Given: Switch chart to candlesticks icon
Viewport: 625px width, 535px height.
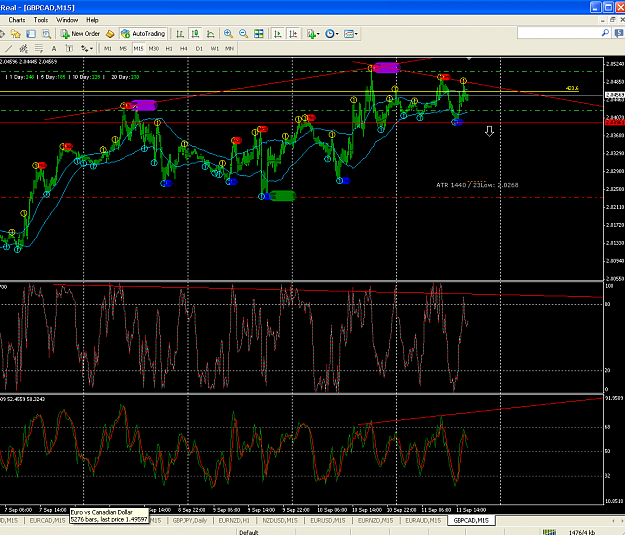Looking at the screenshot, I should [x=195, y=34].
